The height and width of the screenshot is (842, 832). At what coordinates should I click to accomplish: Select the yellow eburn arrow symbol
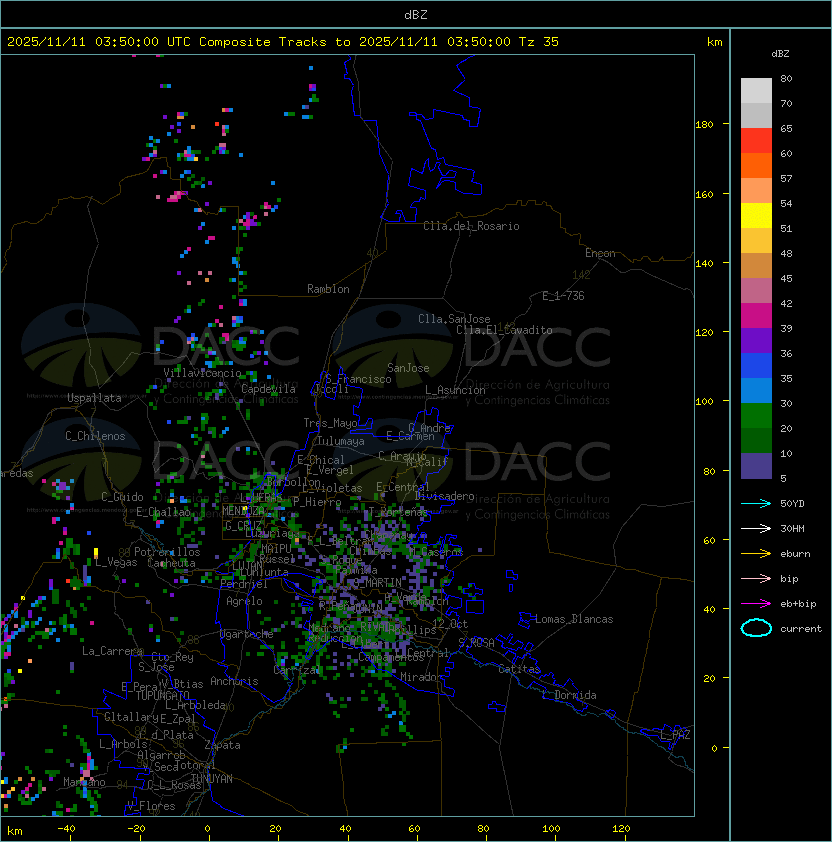tap(756, 553)
